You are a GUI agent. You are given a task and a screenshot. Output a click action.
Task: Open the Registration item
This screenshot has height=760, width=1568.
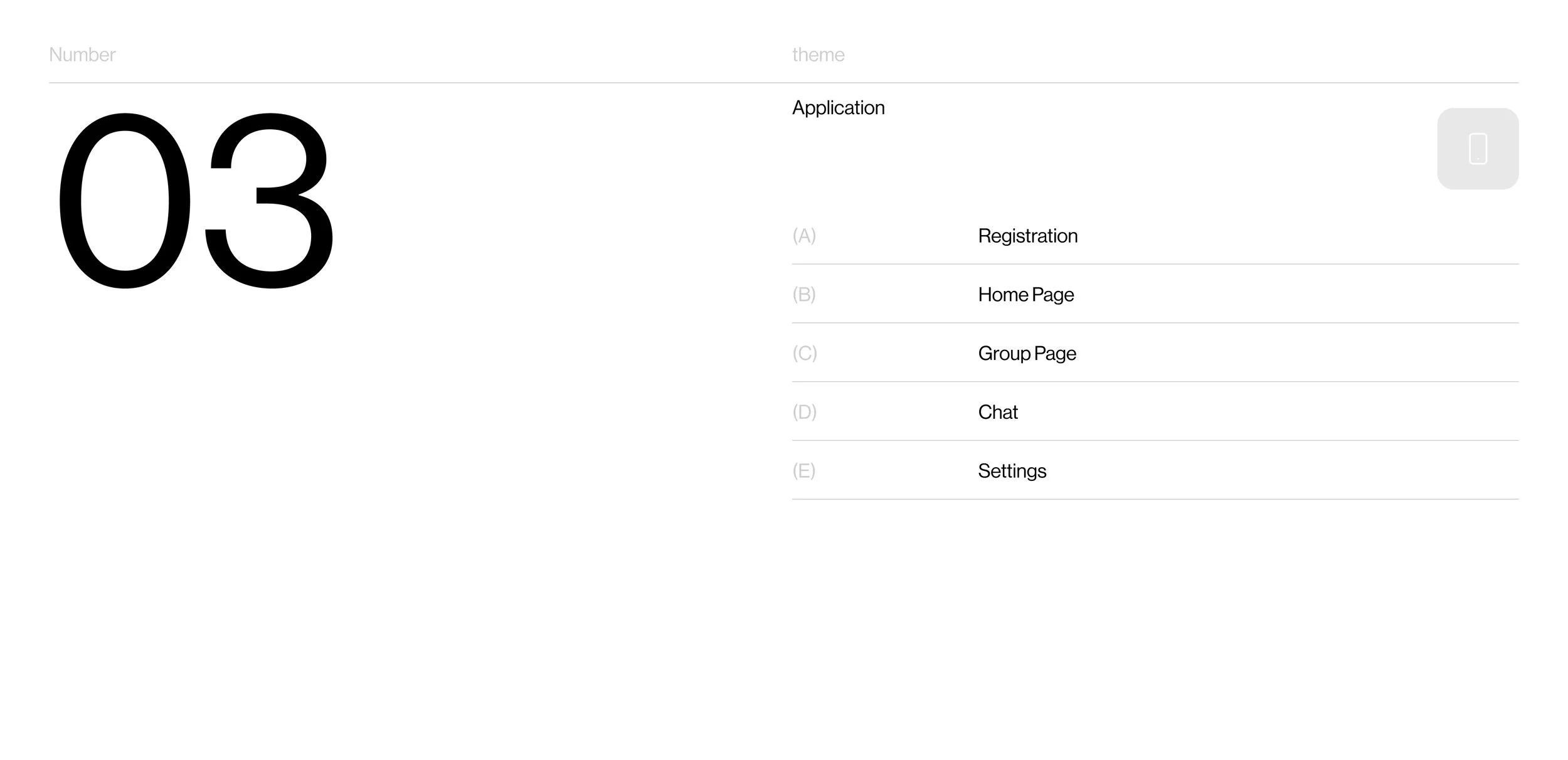pos(1027,236)
